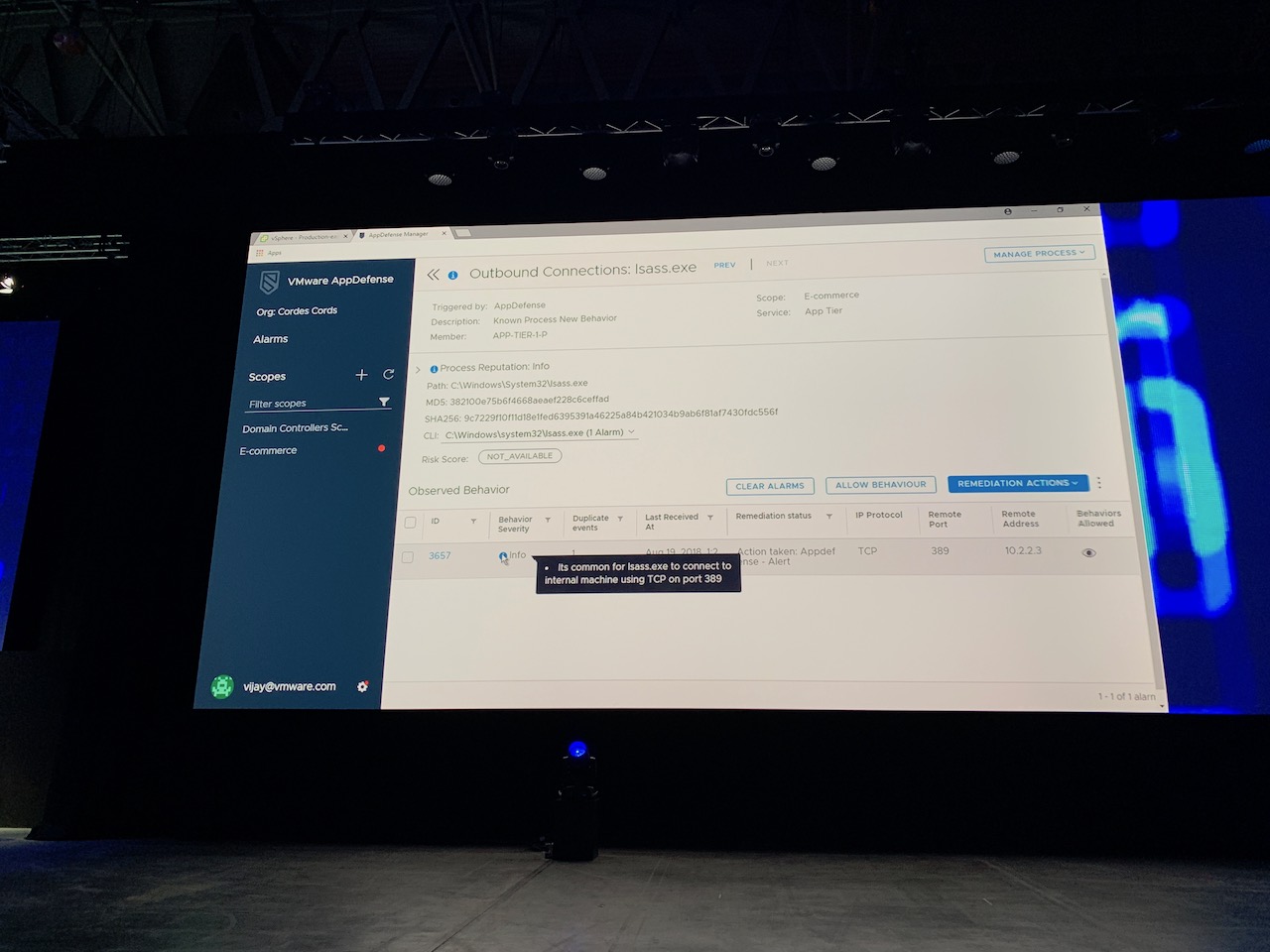Click the Allow Behaviour button
The image size is (1270, 952).
point(880,485)
